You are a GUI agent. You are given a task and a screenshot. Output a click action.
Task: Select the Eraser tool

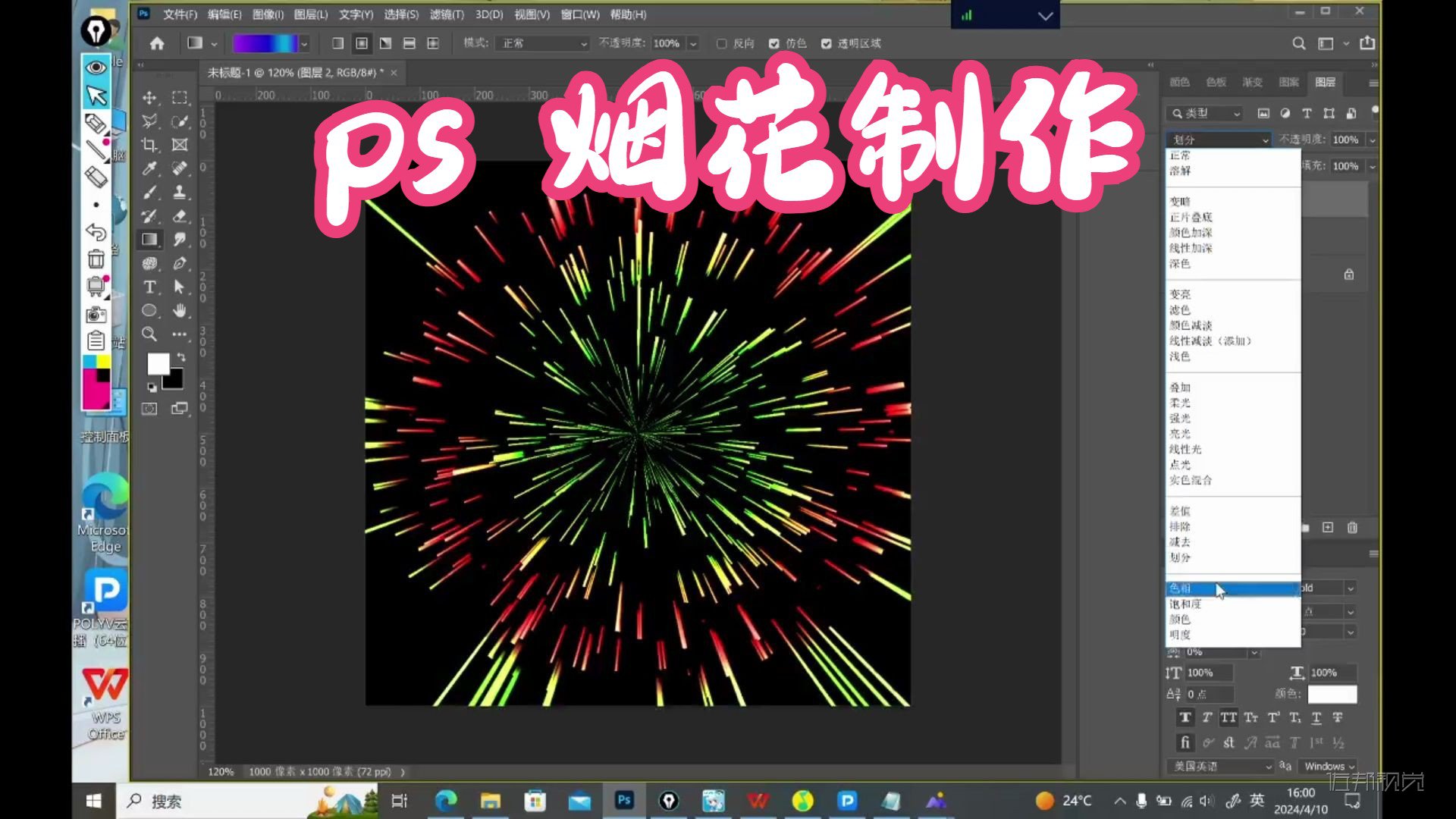point(180,216)
